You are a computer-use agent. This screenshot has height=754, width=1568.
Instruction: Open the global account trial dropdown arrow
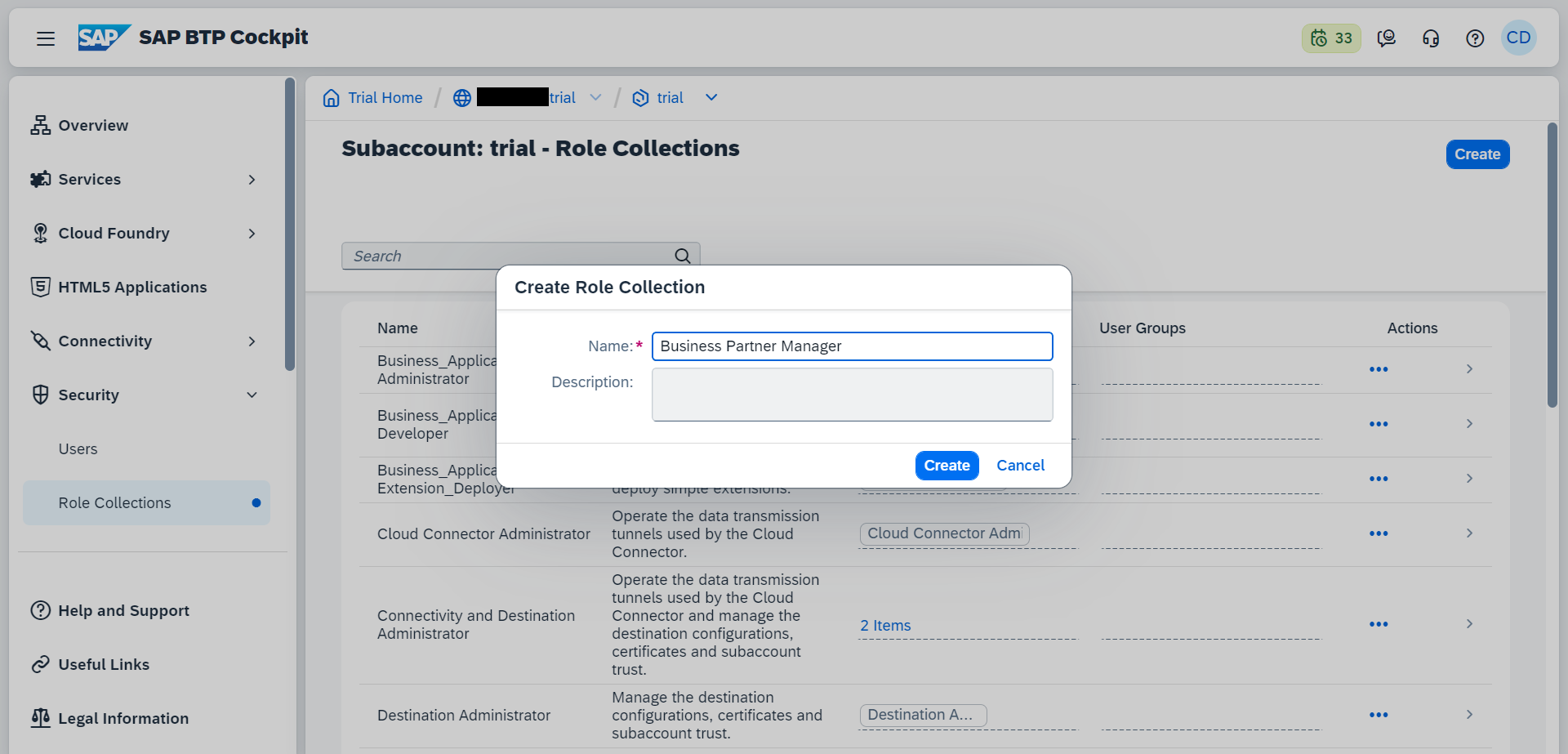(595, 97)
